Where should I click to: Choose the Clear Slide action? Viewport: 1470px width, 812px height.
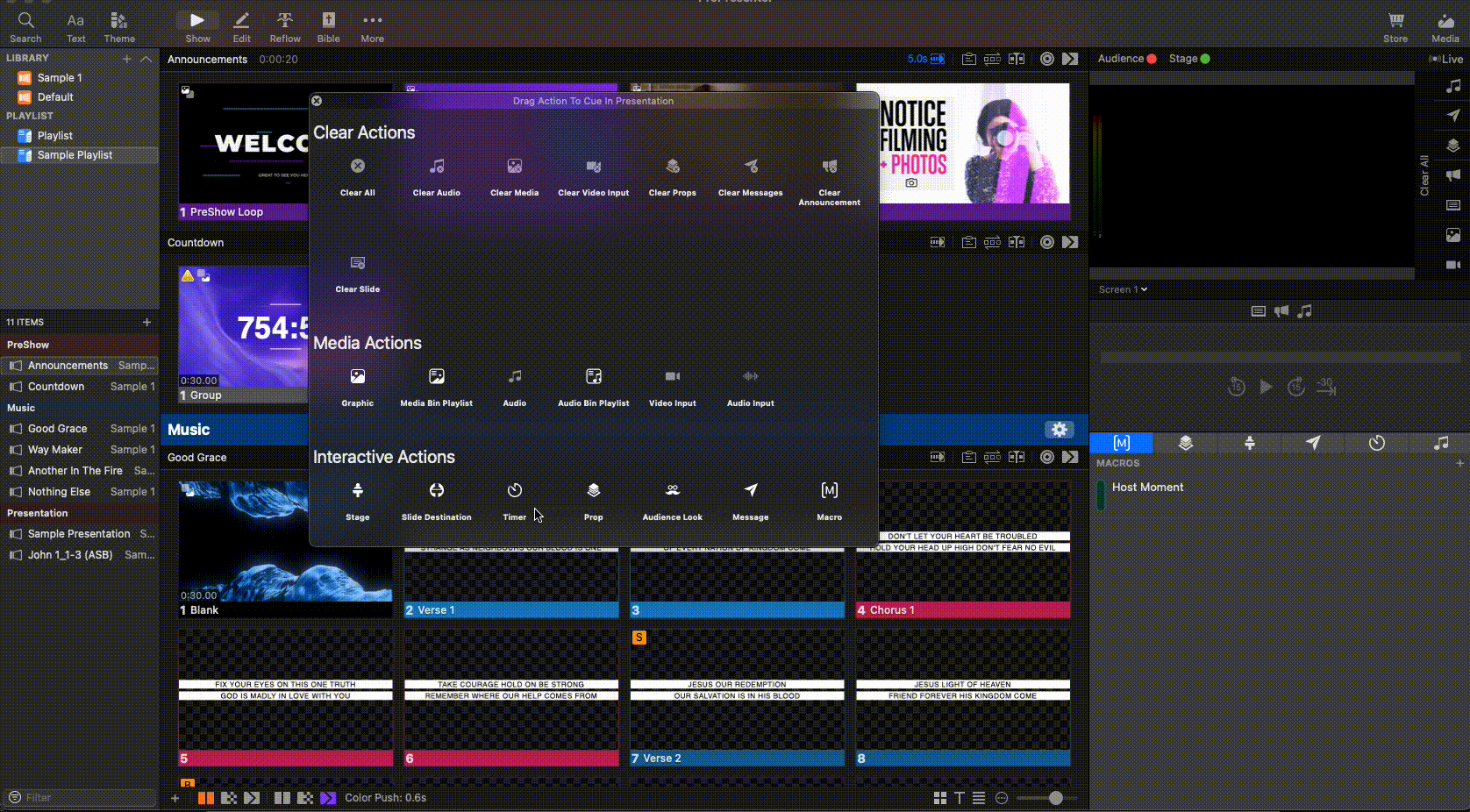tap(358, 262)
